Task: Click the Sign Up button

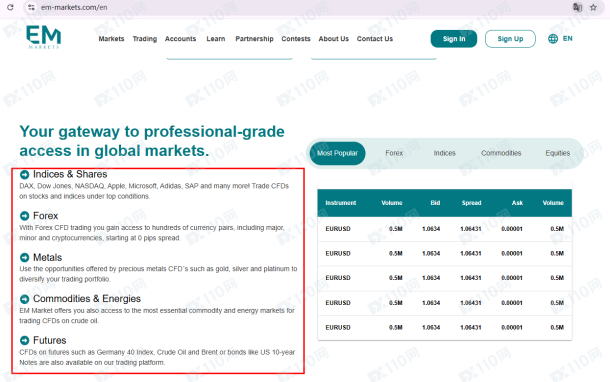Action: click(510, 39)
